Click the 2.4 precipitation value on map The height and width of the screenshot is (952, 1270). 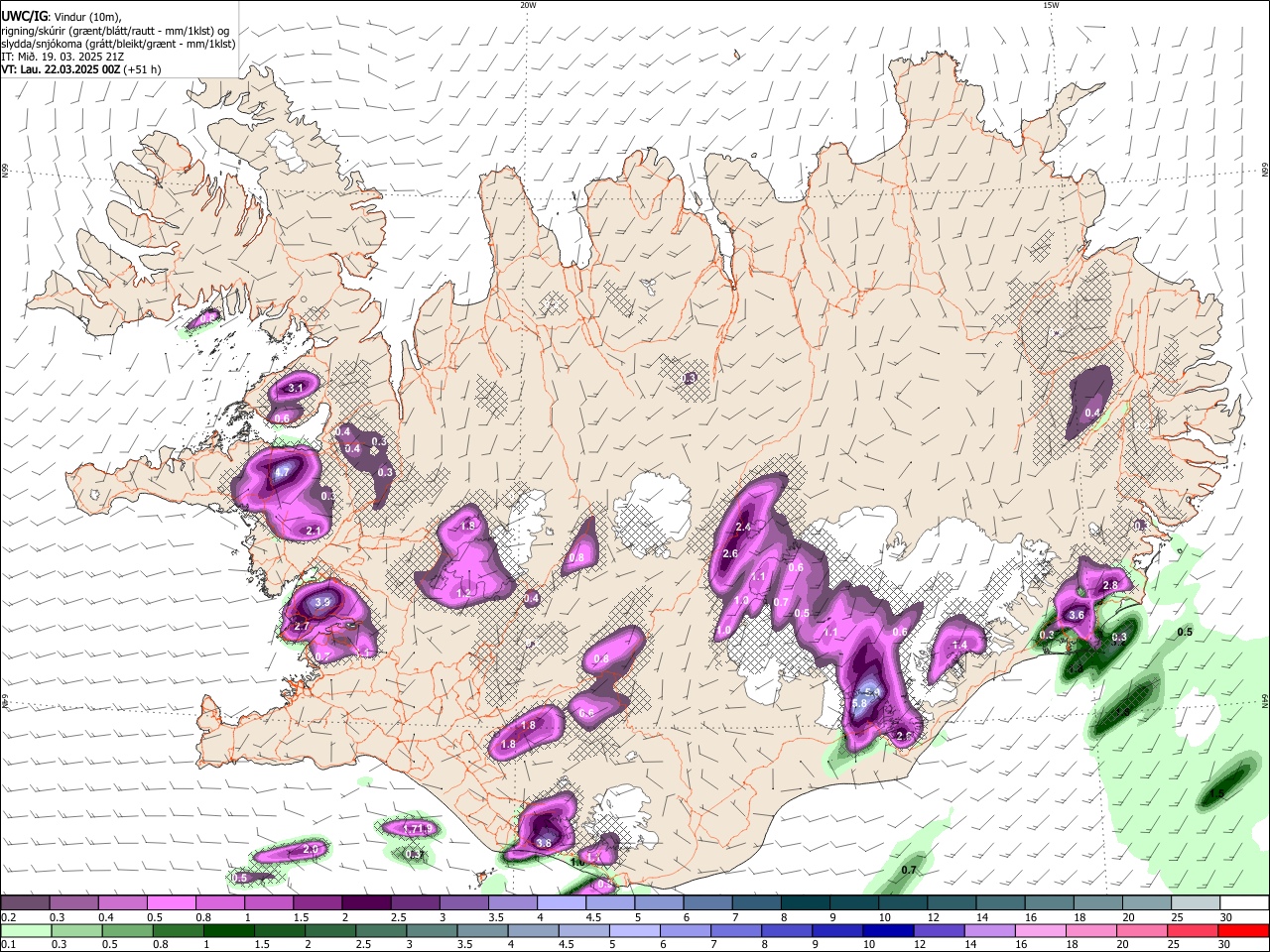click(x=743, y=527)
